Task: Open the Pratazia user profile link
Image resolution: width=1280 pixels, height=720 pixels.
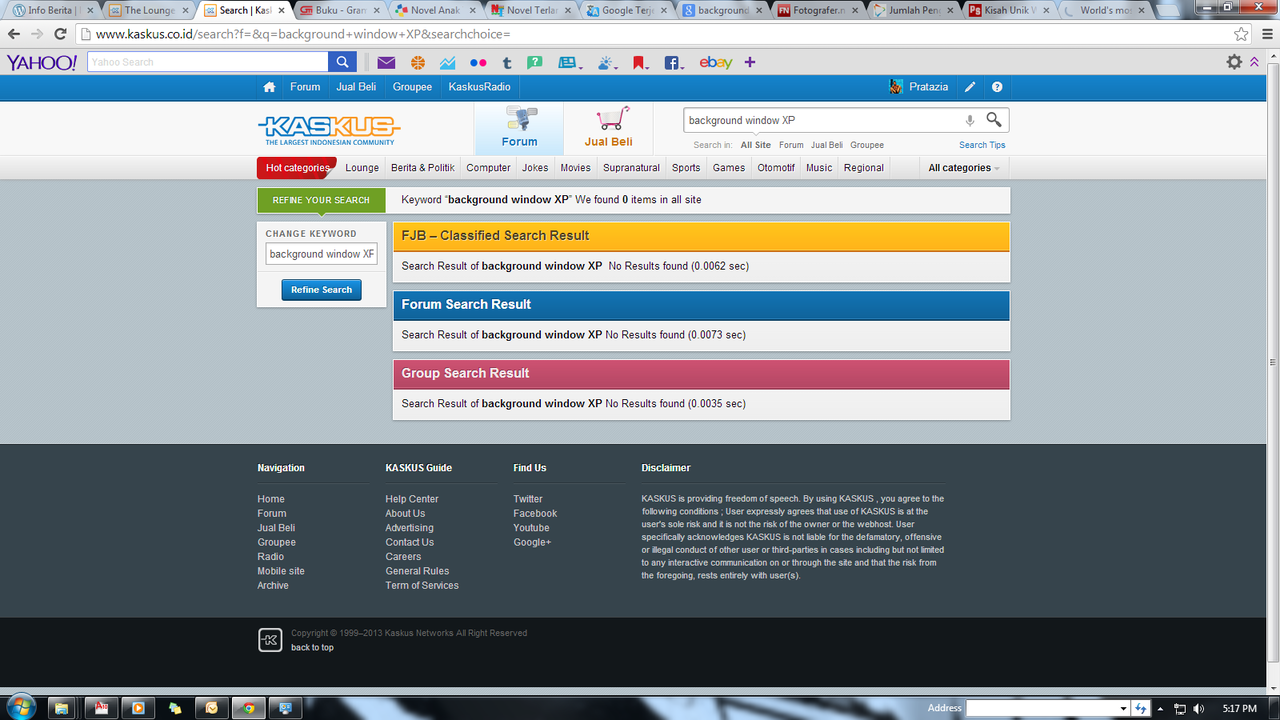Action: pyautogui.click(x=928, y=87)
